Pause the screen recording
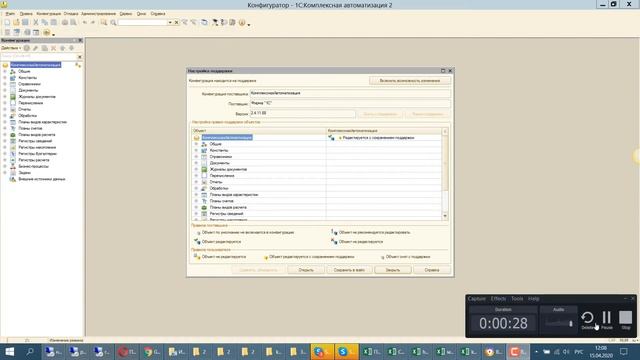The image size is (640, 360). pyautogui.click(x=607, y=320)
